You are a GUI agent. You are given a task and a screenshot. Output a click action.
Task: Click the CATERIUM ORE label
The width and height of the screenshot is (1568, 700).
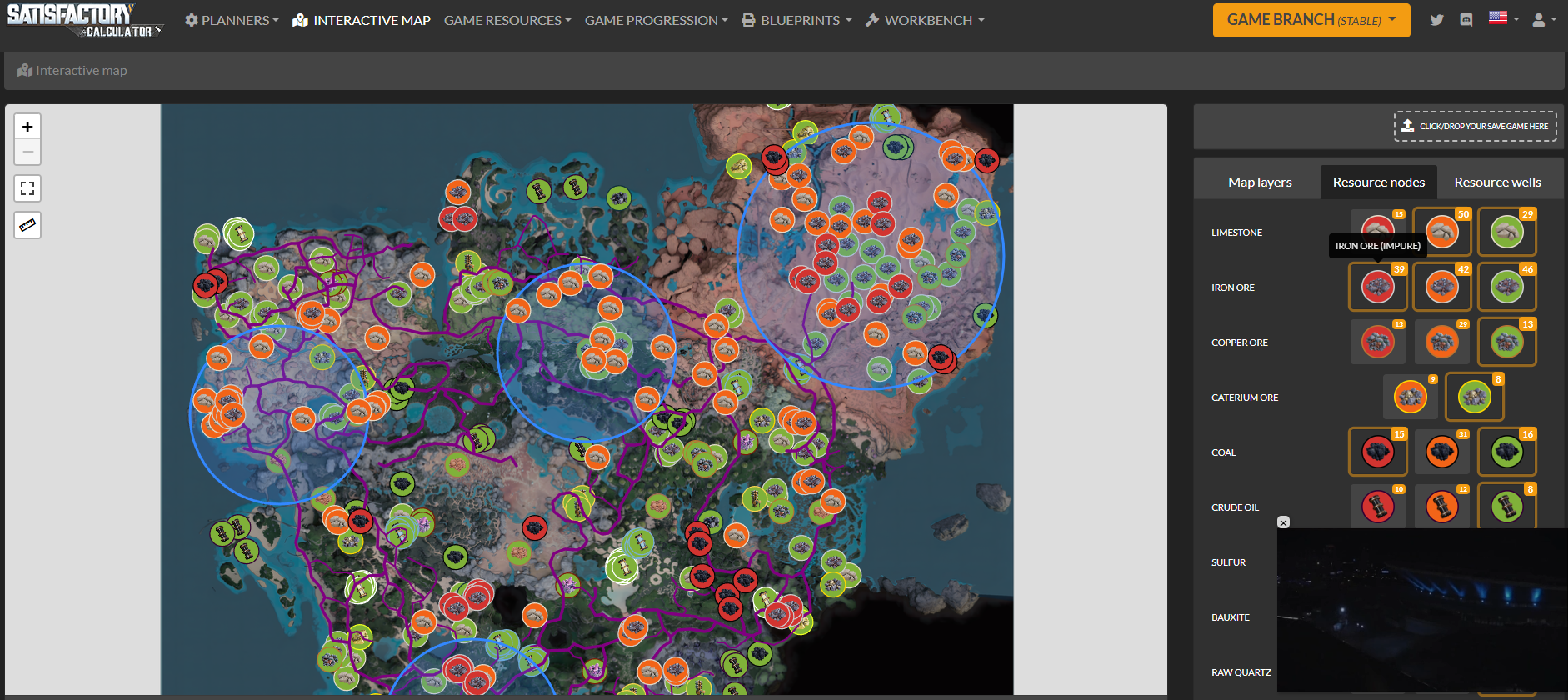click(x=1245, y=397)
